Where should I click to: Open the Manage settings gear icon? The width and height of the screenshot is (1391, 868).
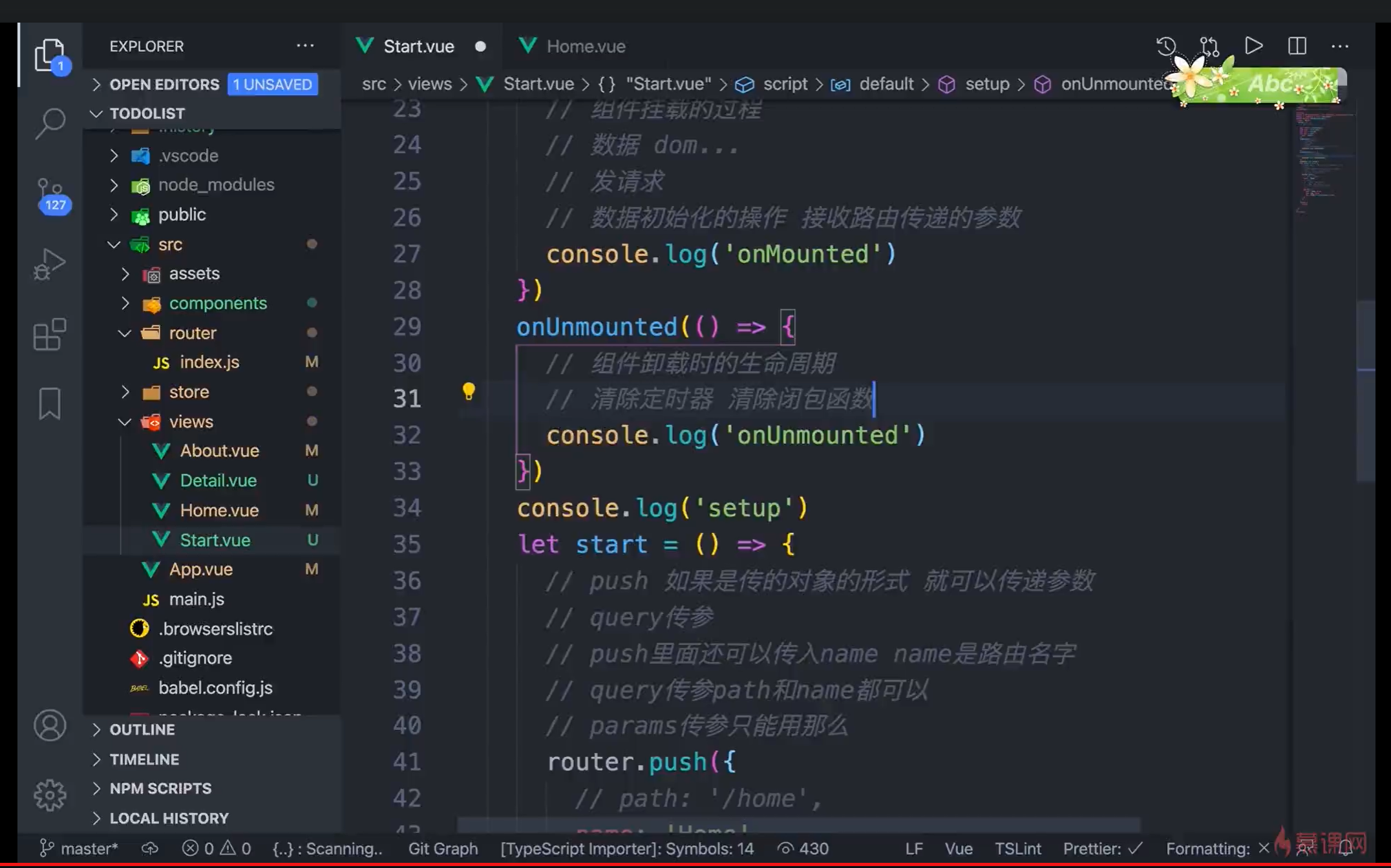pyautogui.click(x=50, y=794)
